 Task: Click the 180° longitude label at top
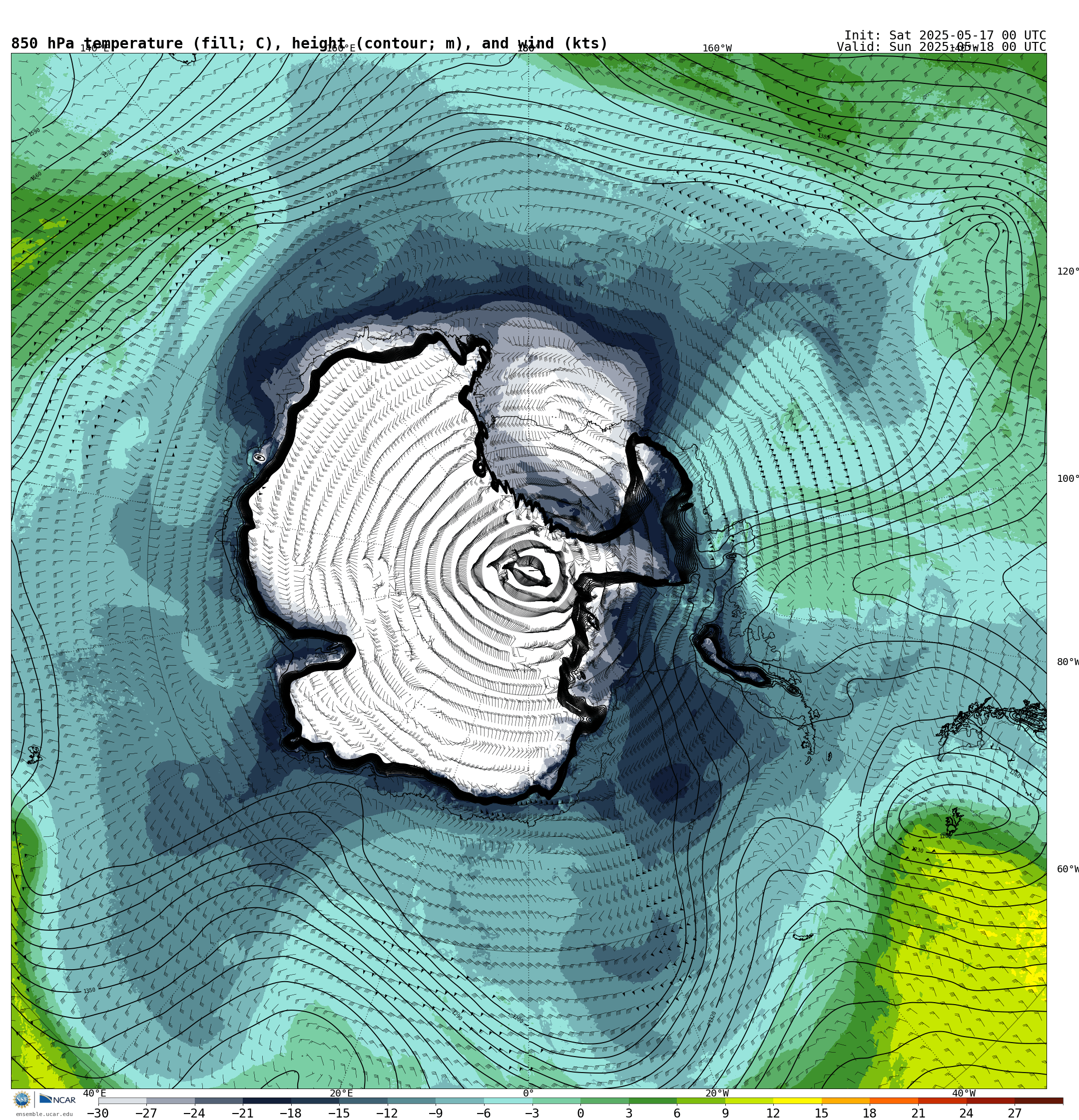pos(526,48)
